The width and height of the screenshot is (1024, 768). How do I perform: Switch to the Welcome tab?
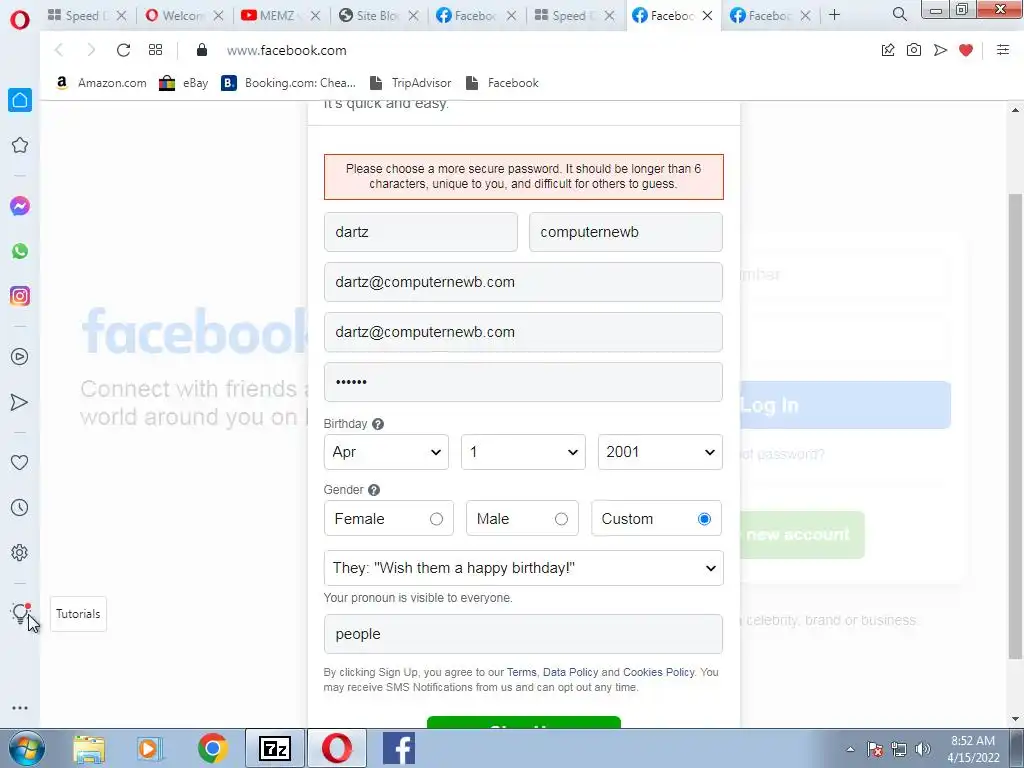click(x=184, y=15)
